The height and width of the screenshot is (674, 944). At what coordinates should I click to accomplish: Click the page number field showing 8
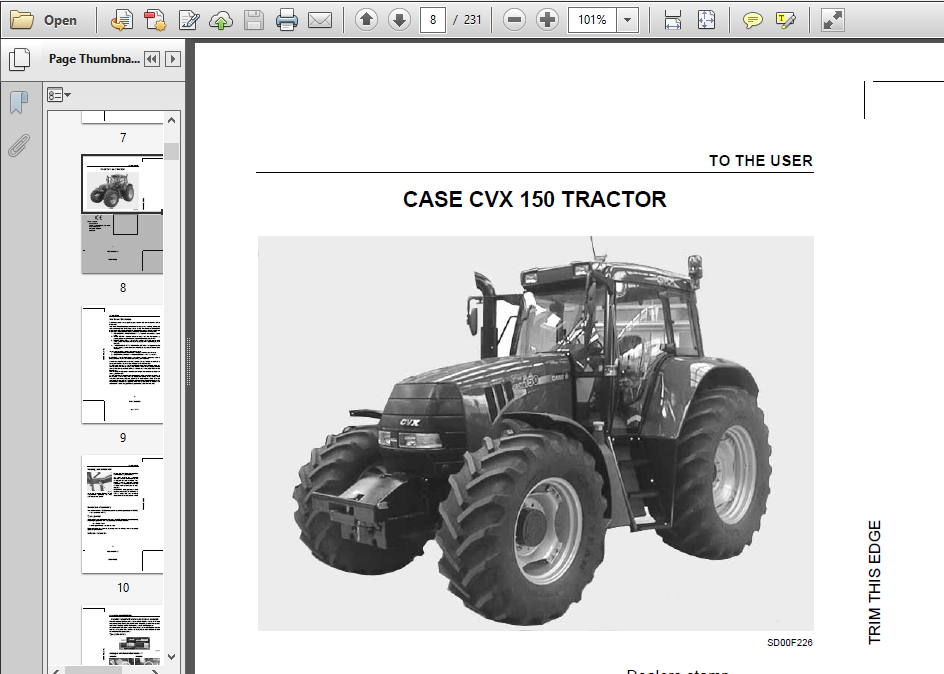point(432,20)
